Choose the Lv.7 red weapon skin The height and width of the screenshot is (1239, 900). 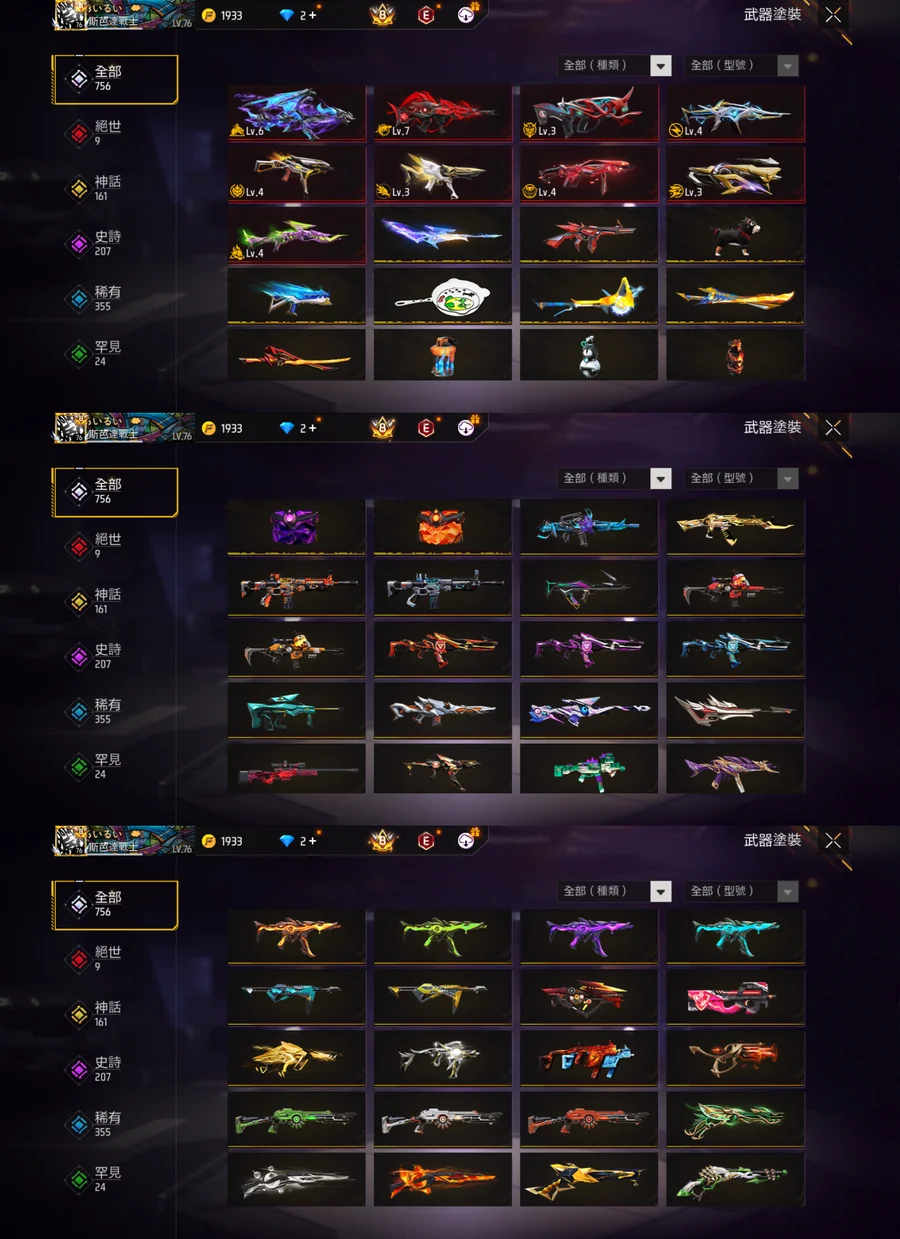pyautogui.click(x=443, y=112)
